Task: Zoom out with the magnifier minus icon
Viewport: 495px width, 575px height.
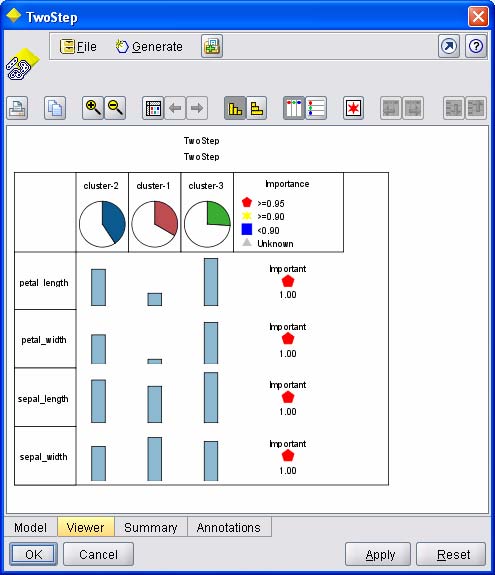Action: coord(115,108)
